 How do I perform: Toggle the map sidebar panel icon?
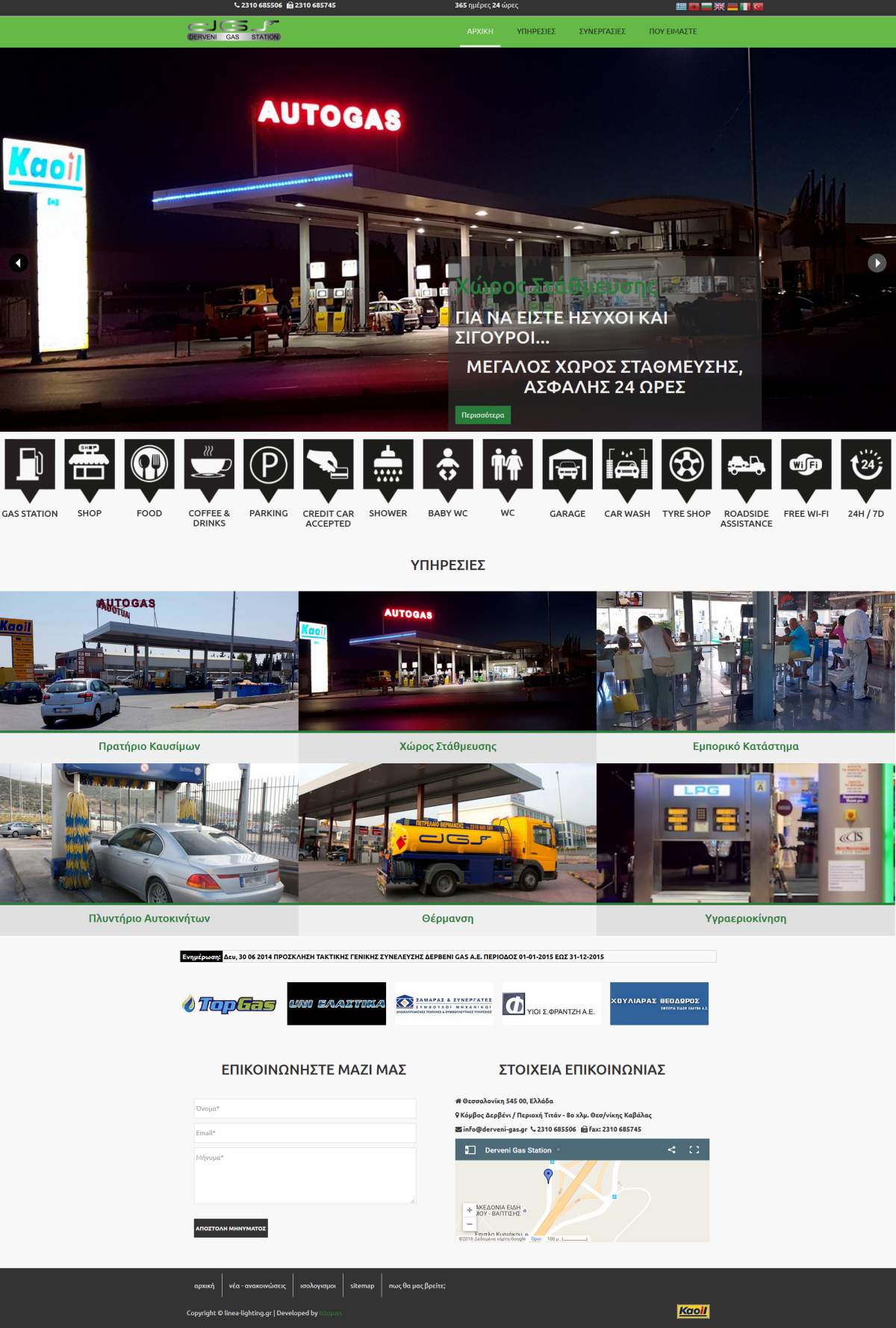(x=470, y=1150)
